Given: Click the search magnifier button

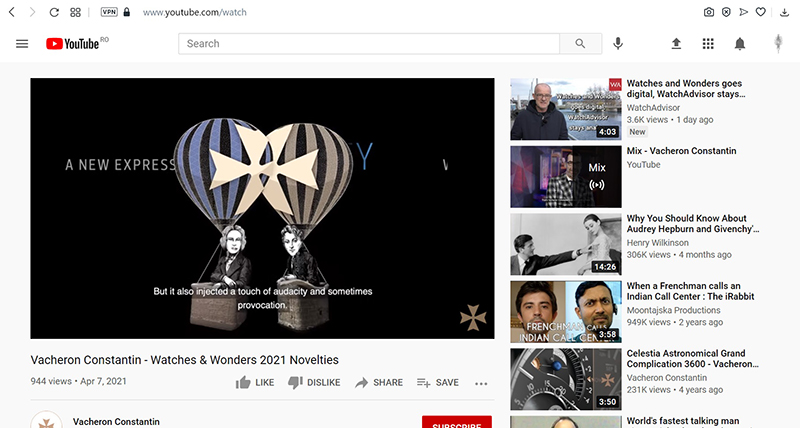Looking at the screenshot, I should point(580,44).
